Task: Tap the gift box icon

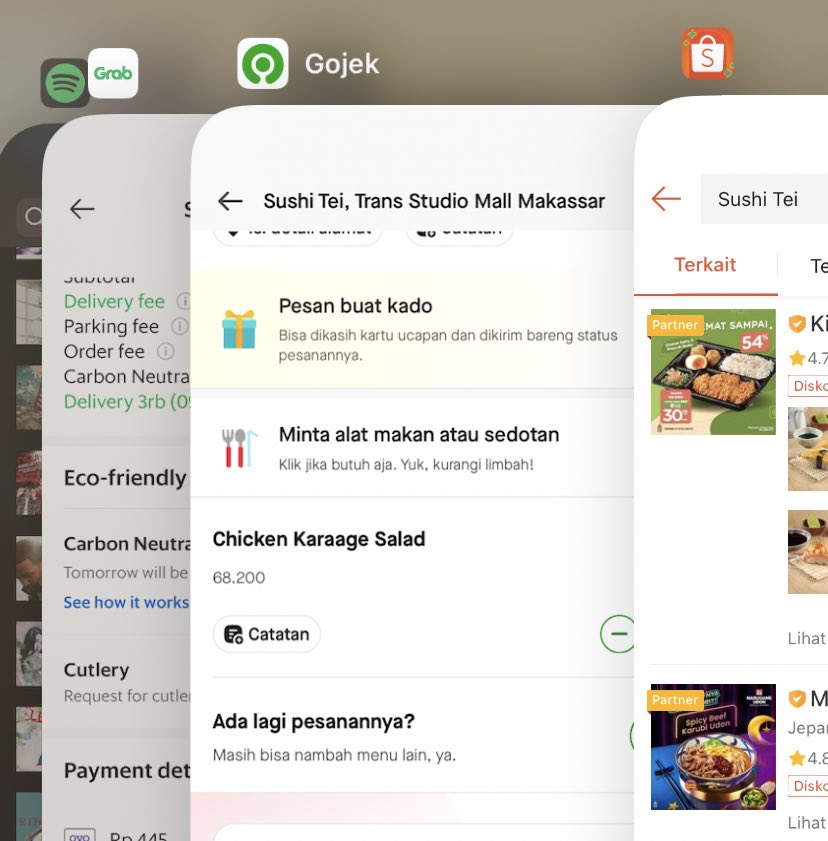Action: [239, 329]
